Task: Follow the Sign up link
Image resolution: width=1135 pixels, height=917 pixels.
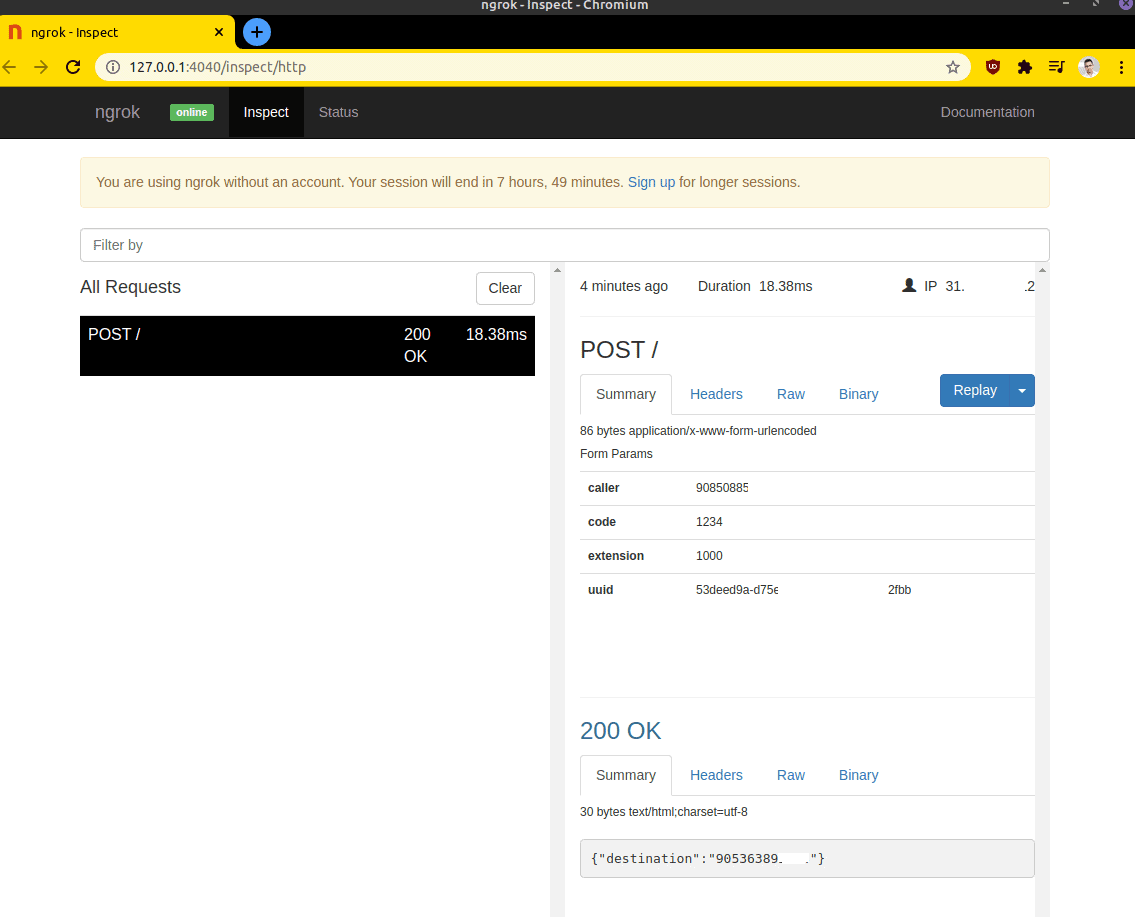Action: [651, 182]
